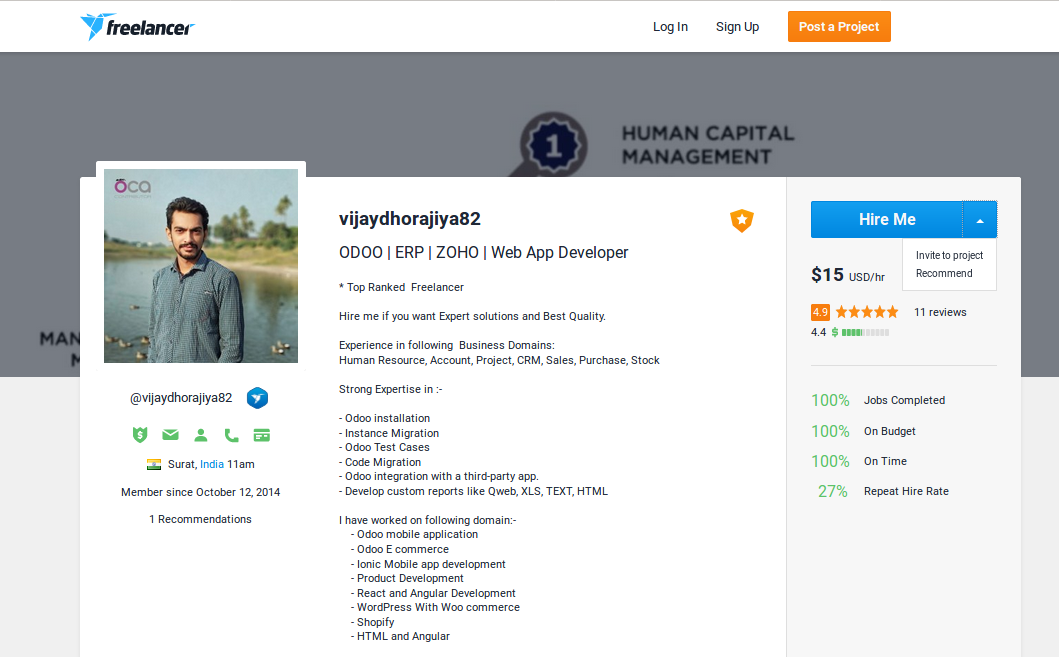Click the deposit made card icon
Screen dimensions: 1059x657
point(261,436)
